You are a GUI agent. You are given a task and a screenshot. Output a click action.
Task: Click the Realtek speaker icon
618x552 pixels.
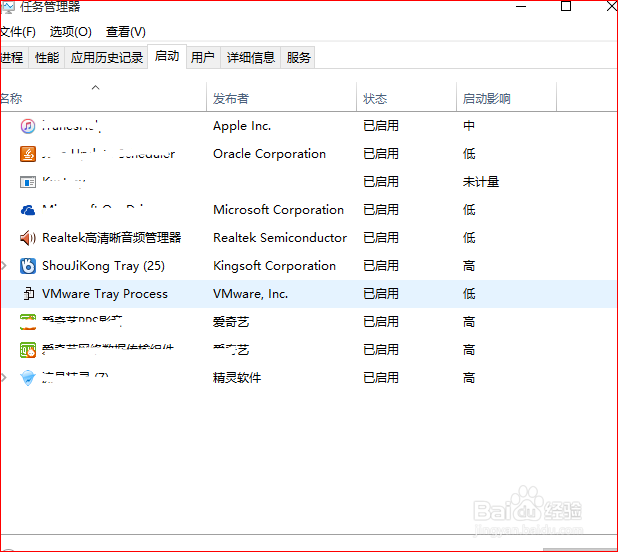pos(28,238)
